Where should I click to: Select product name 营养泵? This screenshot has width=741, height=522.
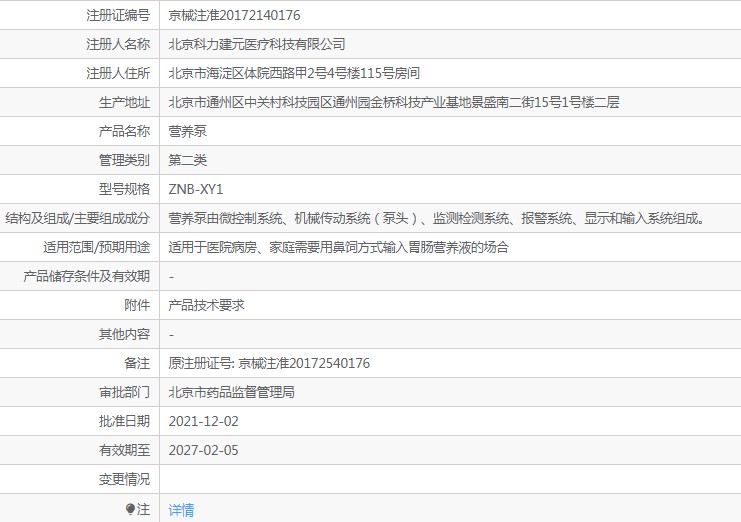(188, 131)
